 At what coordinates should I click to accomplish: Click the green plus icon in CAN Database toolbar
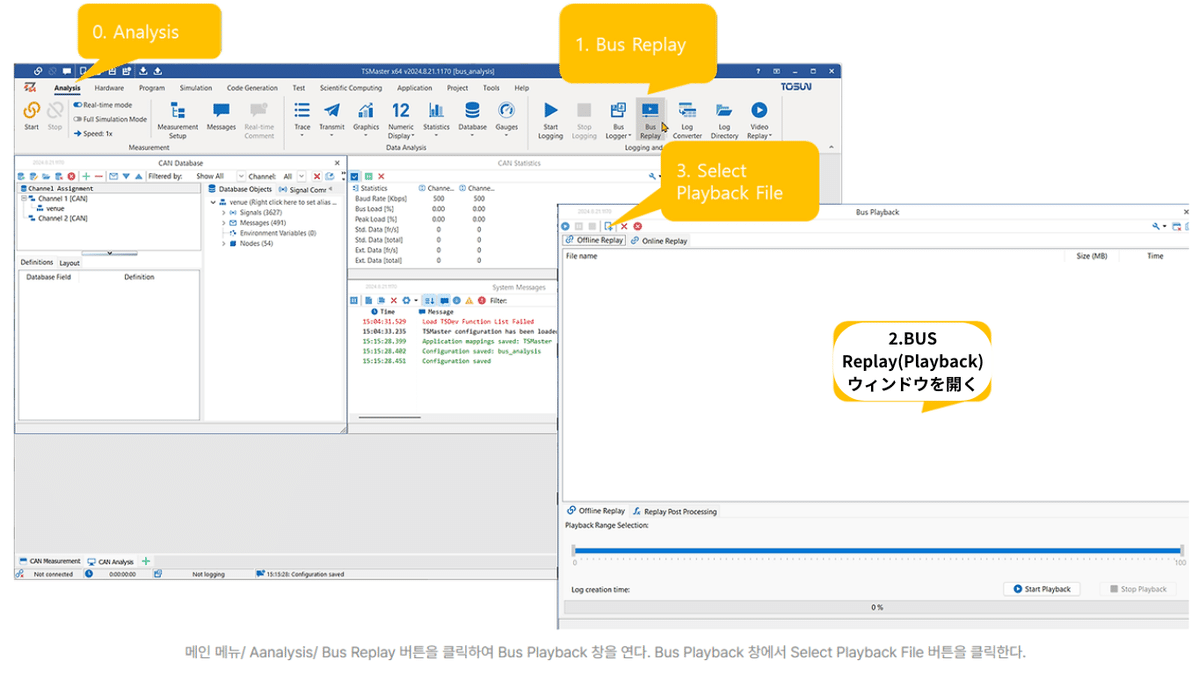(86, 176)
